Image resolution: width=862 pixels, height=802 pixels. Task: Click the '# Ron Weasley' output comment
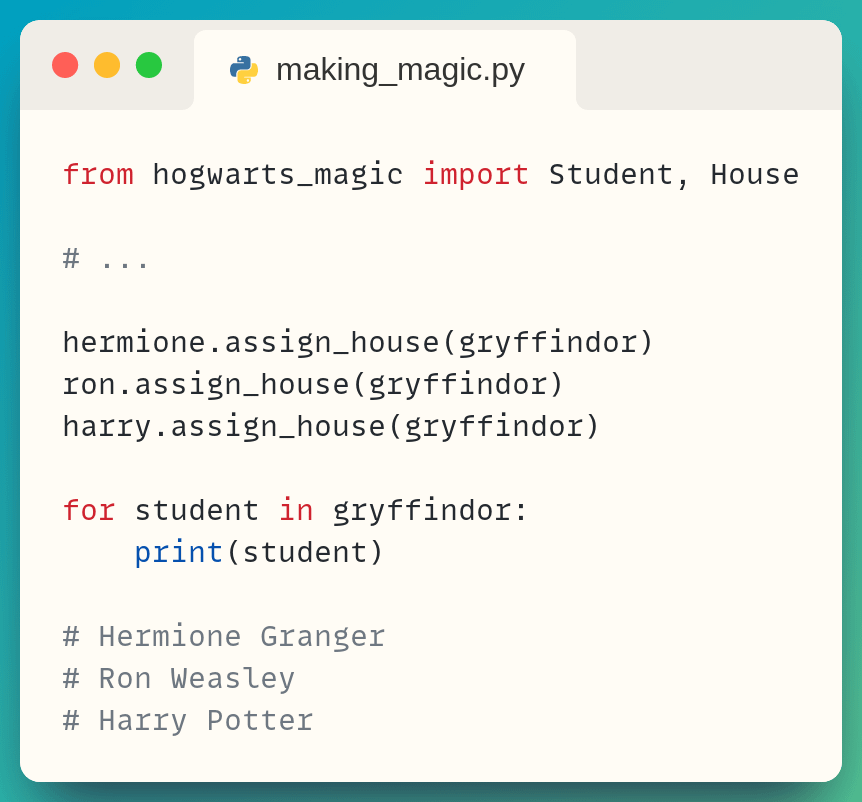179,679
